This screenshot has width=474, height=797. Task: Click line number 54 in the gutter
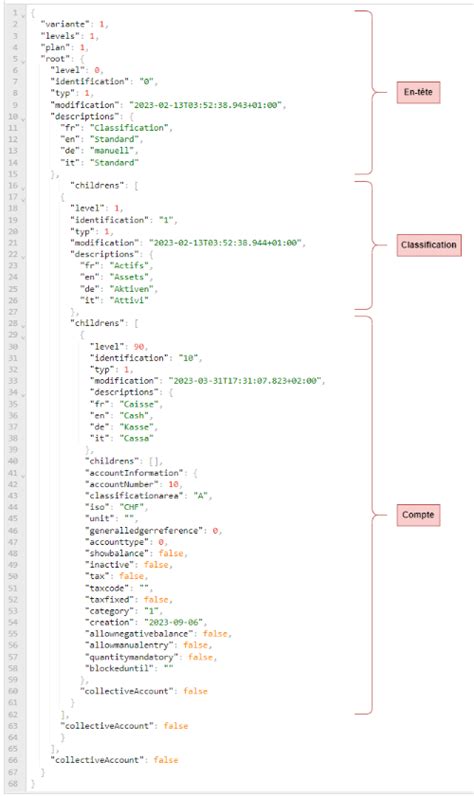14,623
